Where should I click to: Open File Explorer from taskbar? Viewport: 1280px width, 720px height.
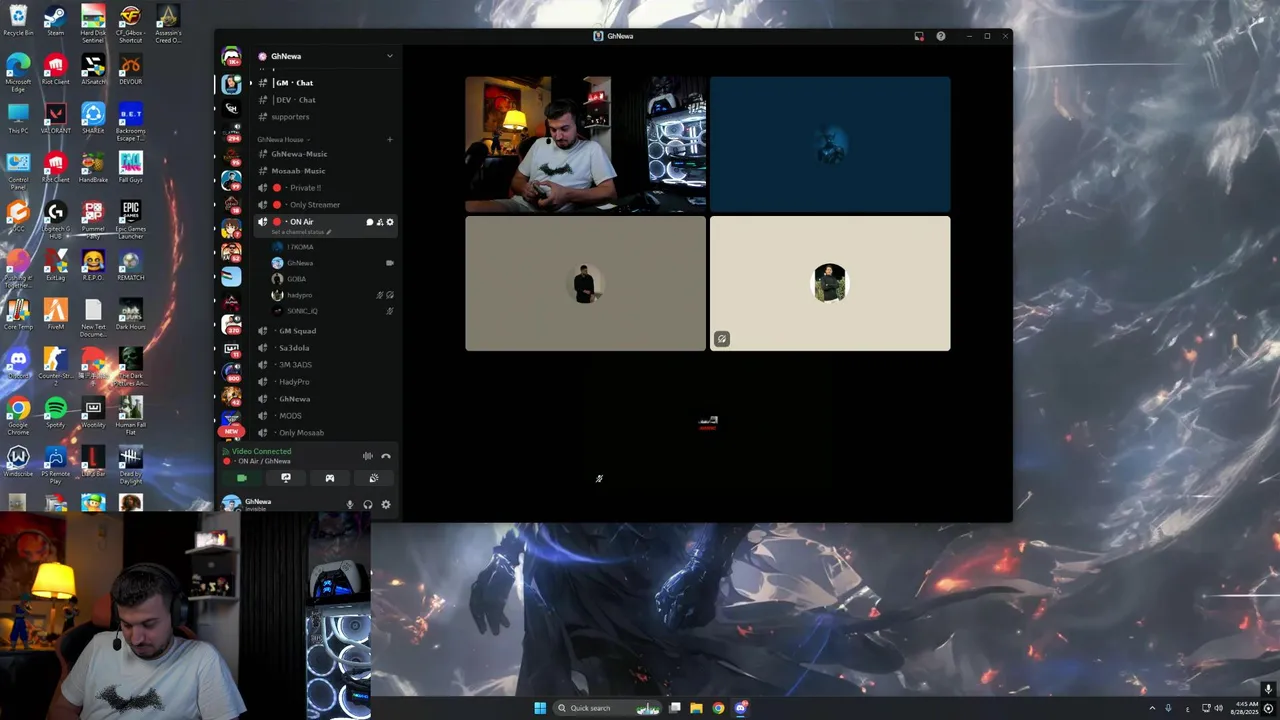point(696,708)
